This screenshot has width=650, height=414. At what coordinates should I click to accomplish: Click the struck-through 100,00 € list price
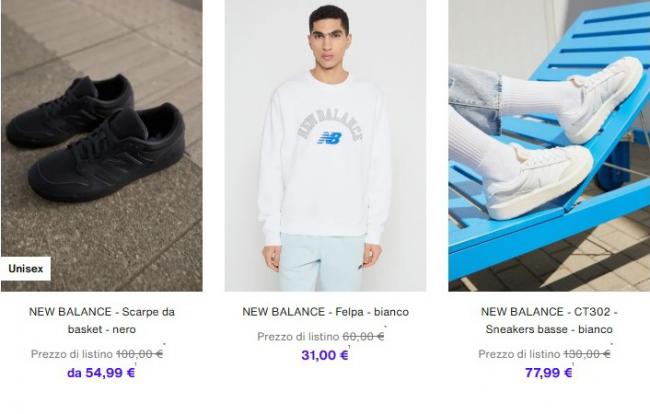pos(140,354)
